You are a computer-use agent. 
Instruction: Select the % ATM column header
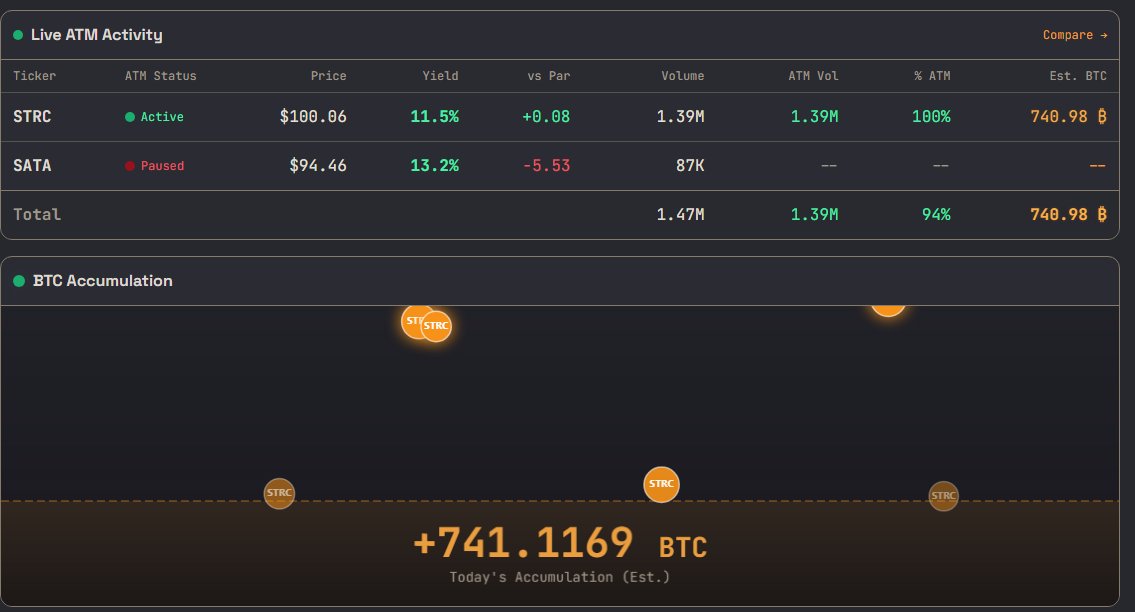932,76
